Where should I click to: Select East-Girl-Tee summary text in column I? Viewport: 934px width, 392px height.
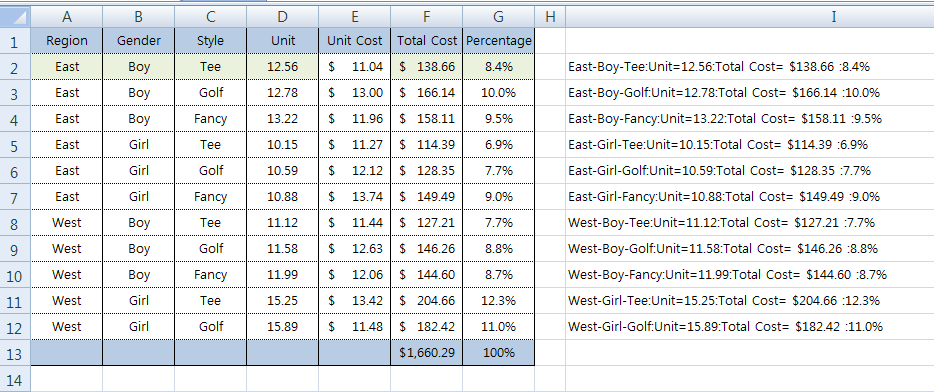point(718,145)
